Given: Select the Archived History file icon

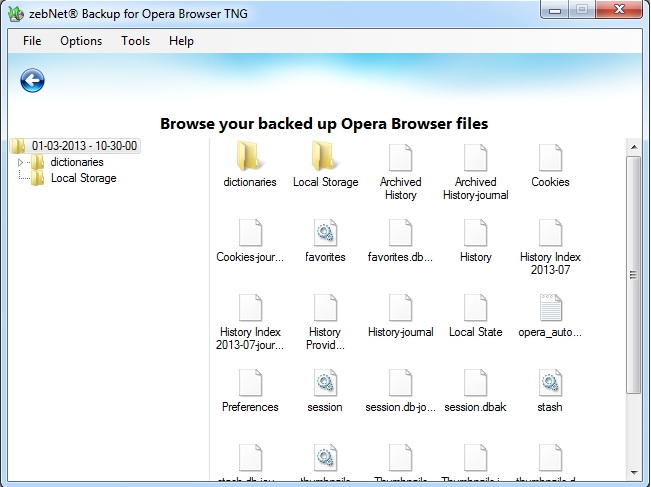Looking at the screenshot, I should click(x=400, y=157).
